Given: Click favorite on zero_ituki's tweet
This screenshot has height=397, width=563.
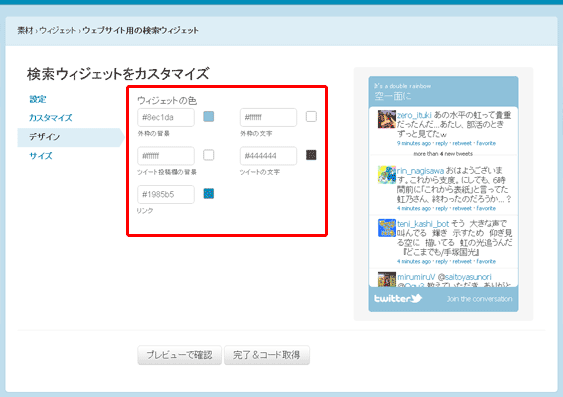Looking at the screenshot, I should (486, 143).
